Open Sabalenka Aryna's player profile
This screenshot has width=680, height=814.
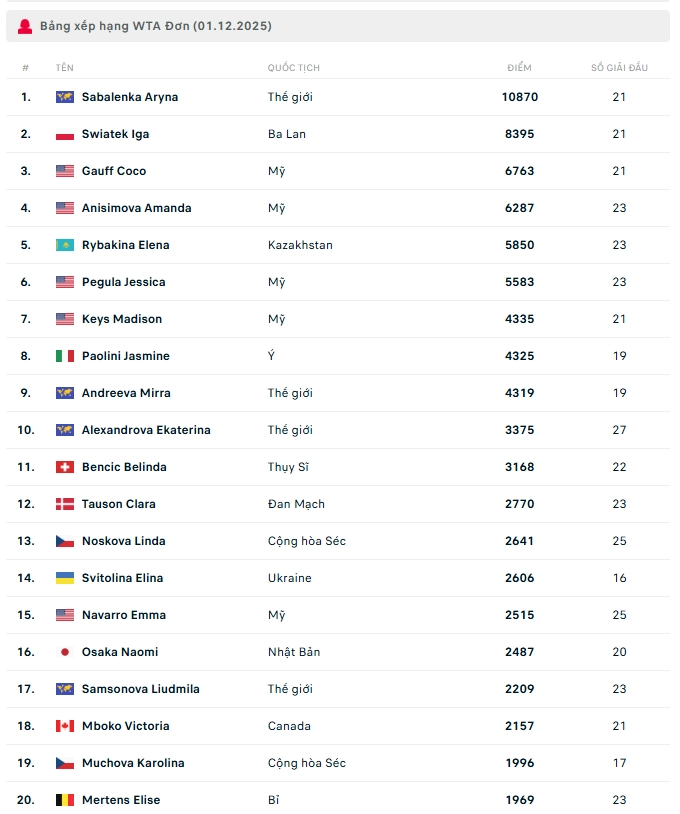[x=130, y=97]
